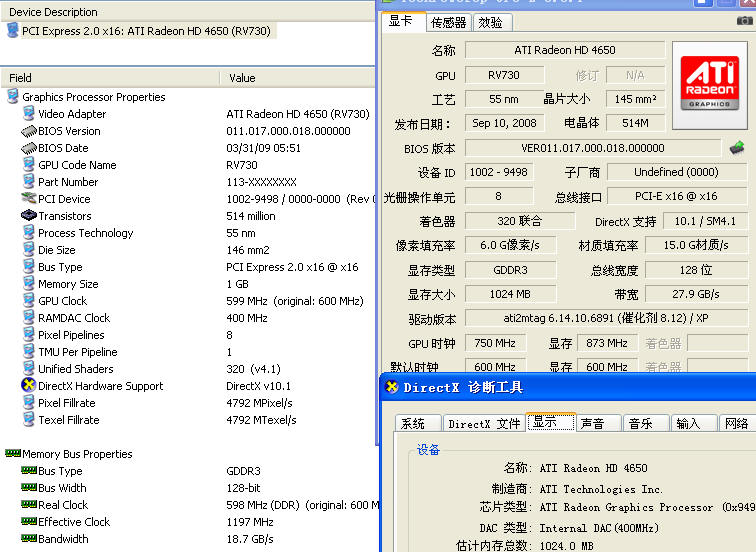
Task: Open the 效验 tab in GPU-Z
Action: [x=491, y=22]
